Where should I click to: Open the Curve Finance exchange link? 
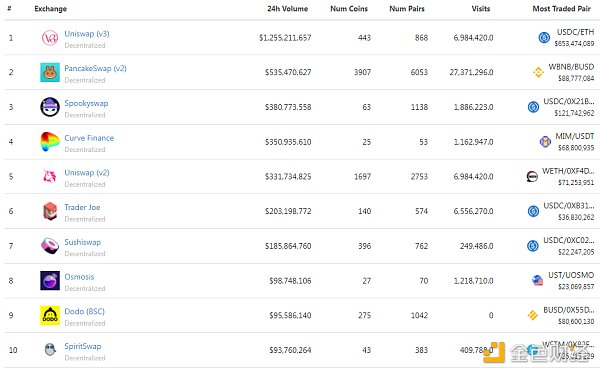89,138
